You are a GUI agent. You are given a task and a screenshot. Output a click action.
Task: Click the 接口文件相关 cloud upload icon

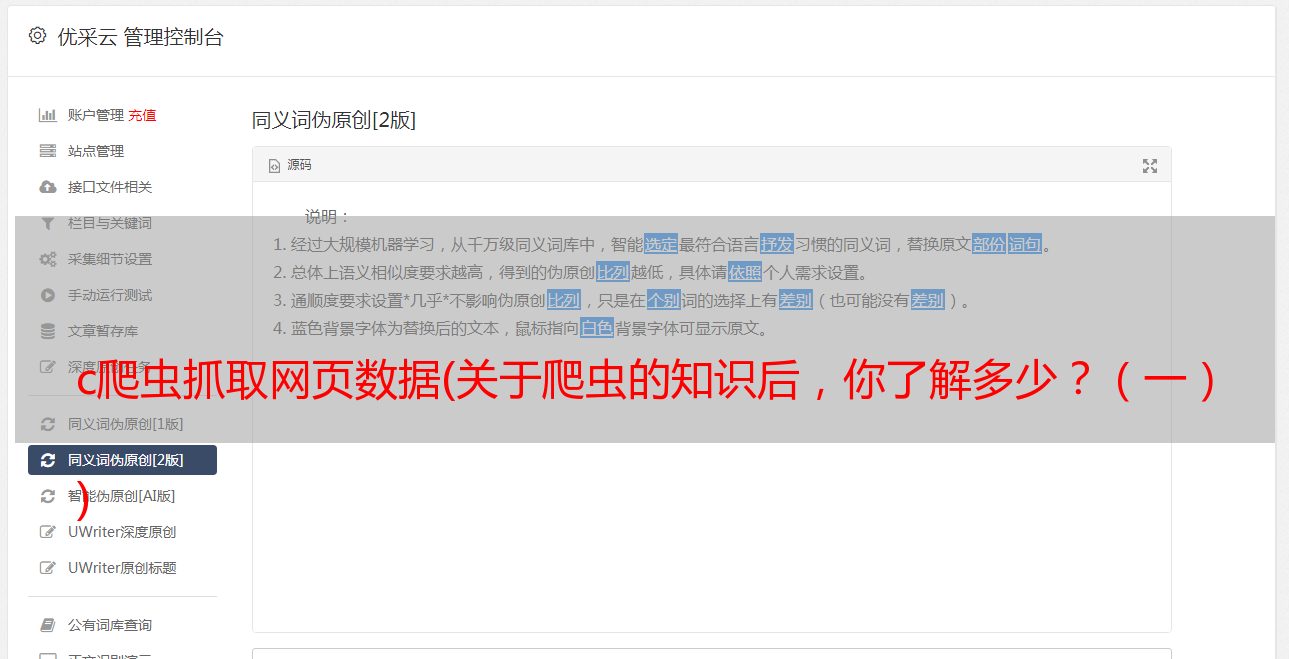pos(47,187)
